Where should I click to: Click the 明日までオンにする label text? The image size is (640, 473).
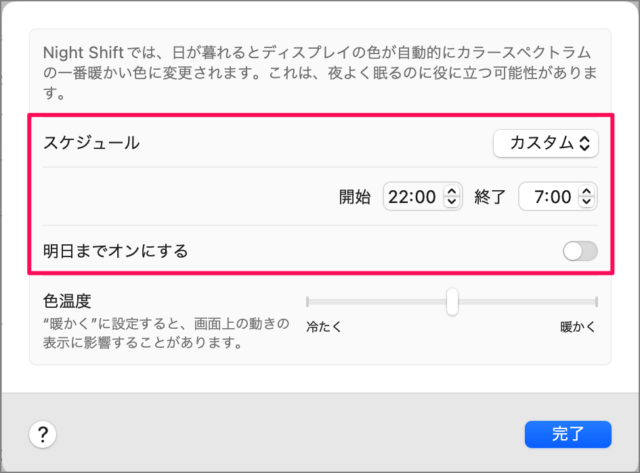coord(116,251)
